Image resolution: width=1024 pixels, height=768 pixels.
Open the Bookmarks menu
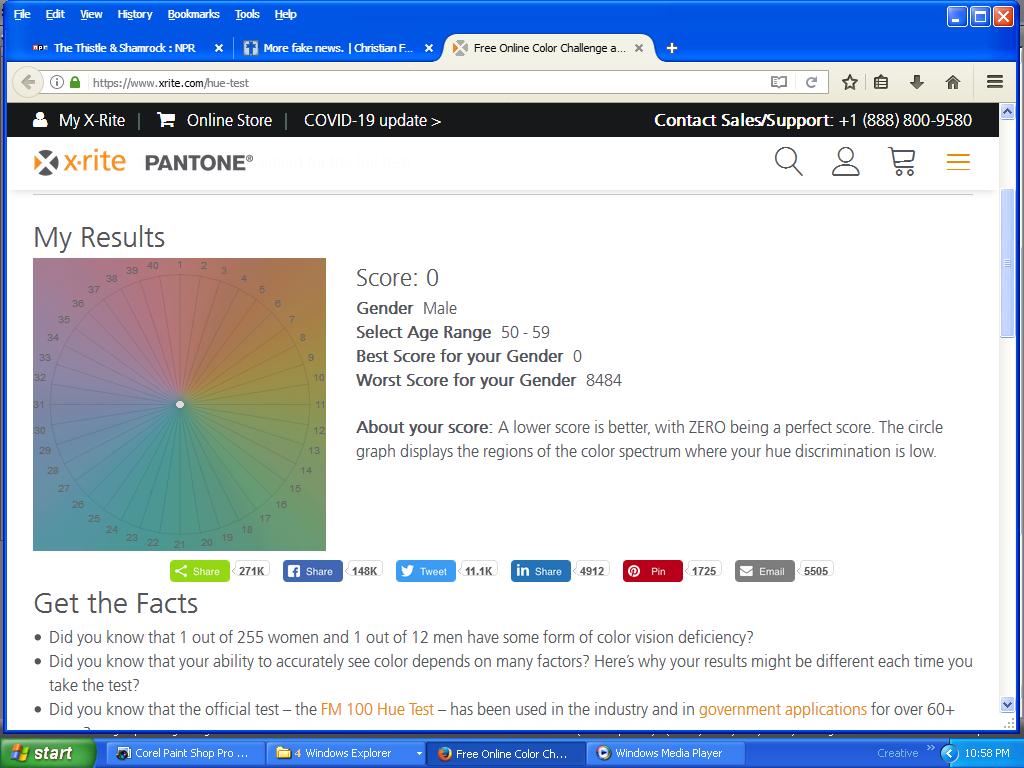pos(193,14)
